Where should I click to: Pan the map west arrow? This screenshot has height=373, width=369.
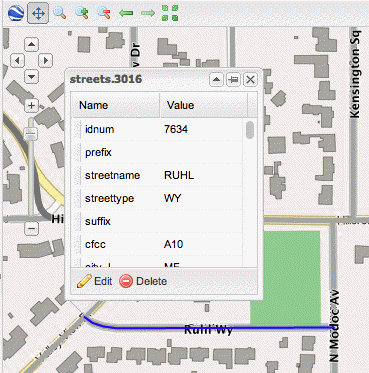point(18,61)
